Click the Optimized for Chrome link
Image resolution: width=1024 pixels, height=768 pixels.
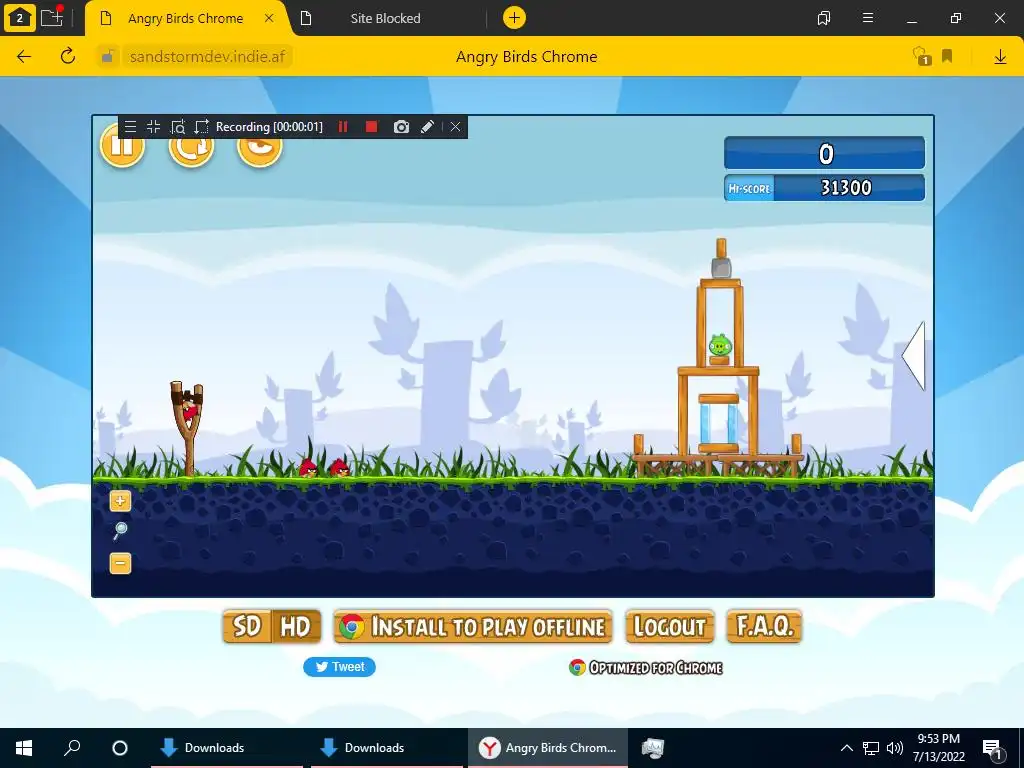click(646, 667)
